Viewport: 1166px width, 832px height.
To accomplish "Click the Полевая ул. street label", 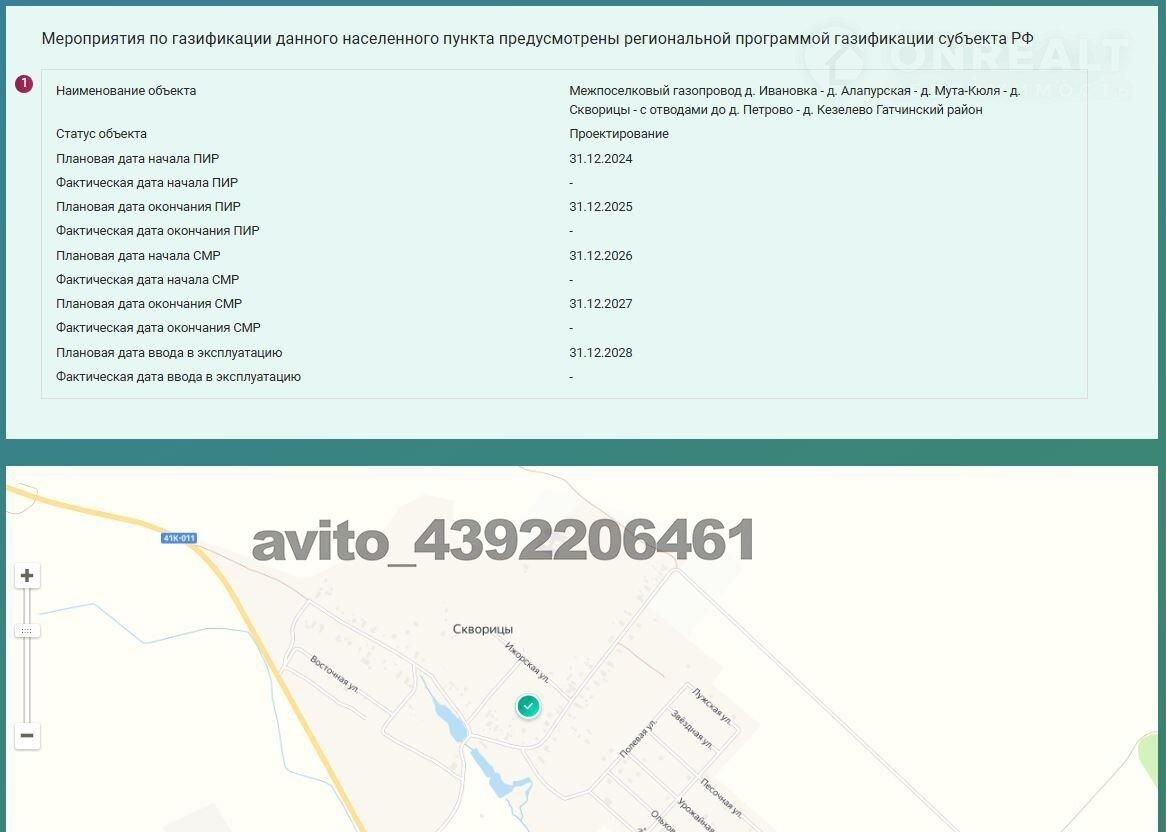I will (x=637, y=739).
